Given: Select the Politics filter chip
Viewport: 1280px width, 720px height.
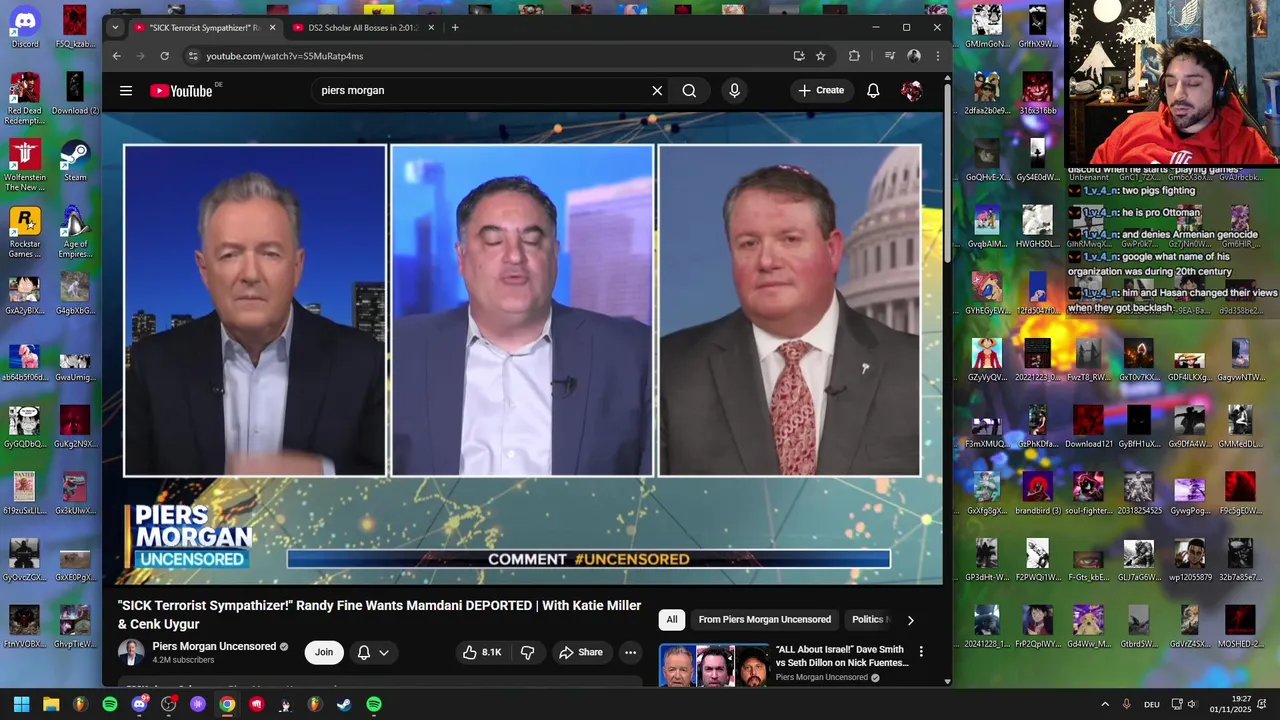Looking at the screenshot, I should [x=868, y=620].
